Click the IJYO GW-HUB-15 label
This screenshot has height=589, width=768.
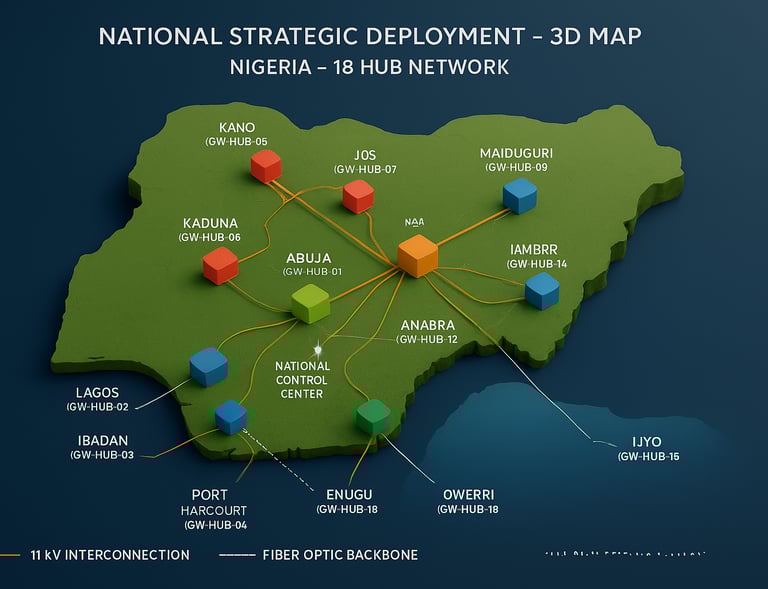pos(648,449)
